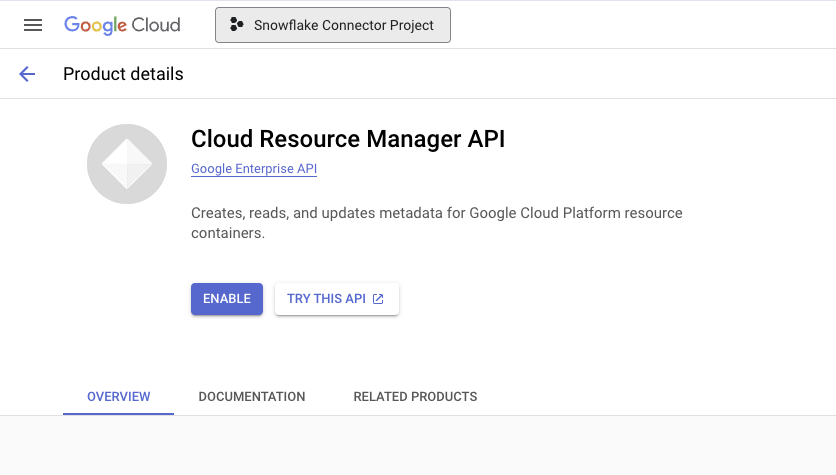
Task: Open the Related Products tab
Action: coord(415,397)
